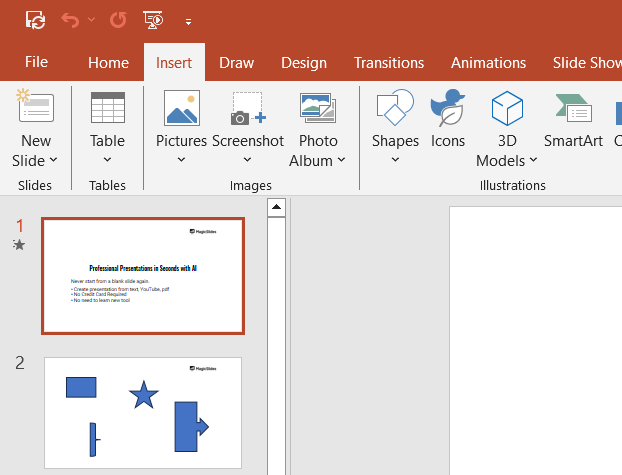Open Customize Quick Access Toolbar dropdown
Viewport: 622px width, 475px height.
(x=188, y=22)
